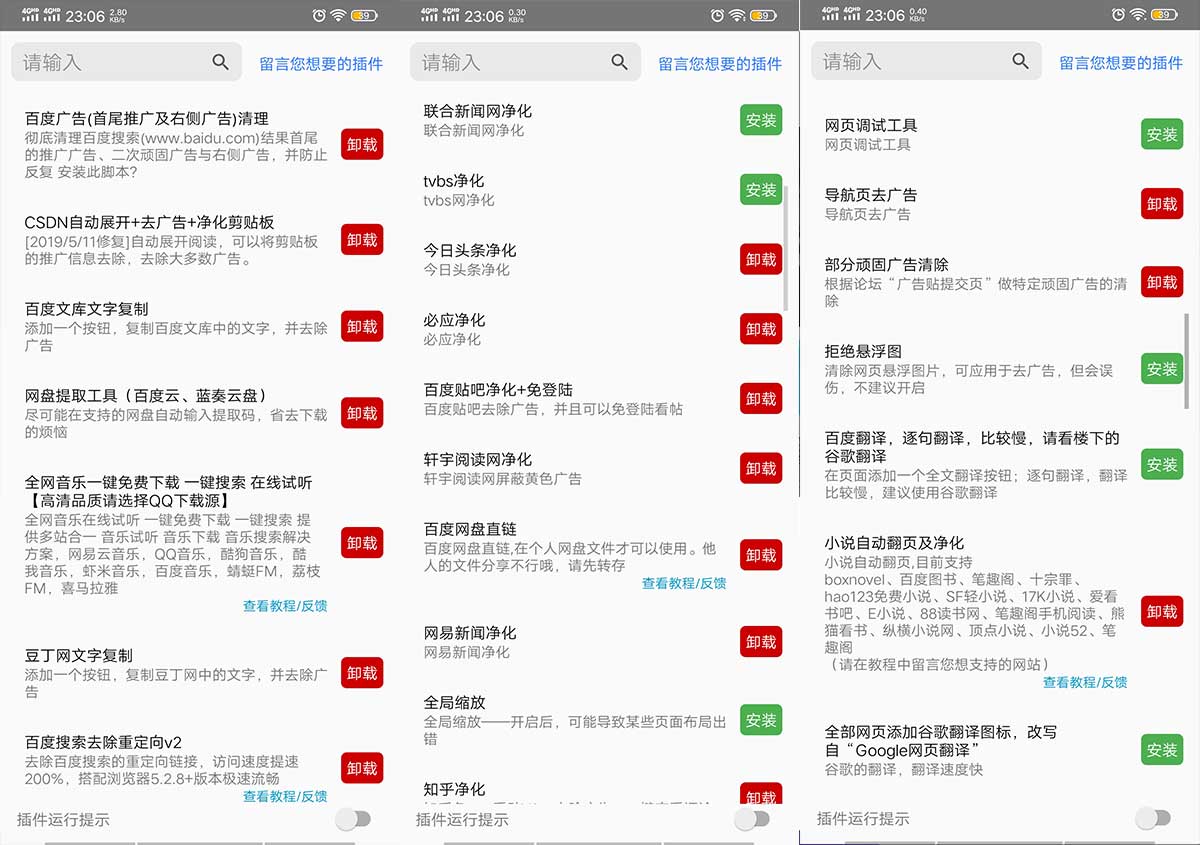Tap the battery icon in right status bar

(1163, 15)
